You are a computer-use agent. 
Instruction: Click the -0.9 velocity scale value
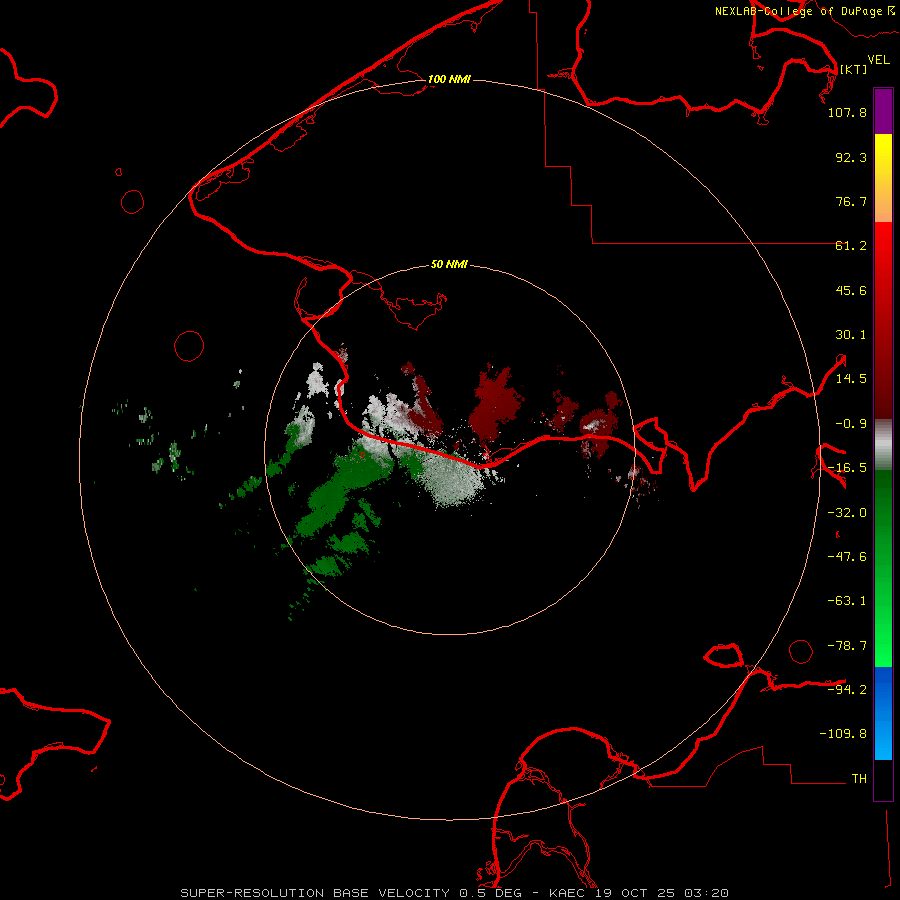point(851,424)
